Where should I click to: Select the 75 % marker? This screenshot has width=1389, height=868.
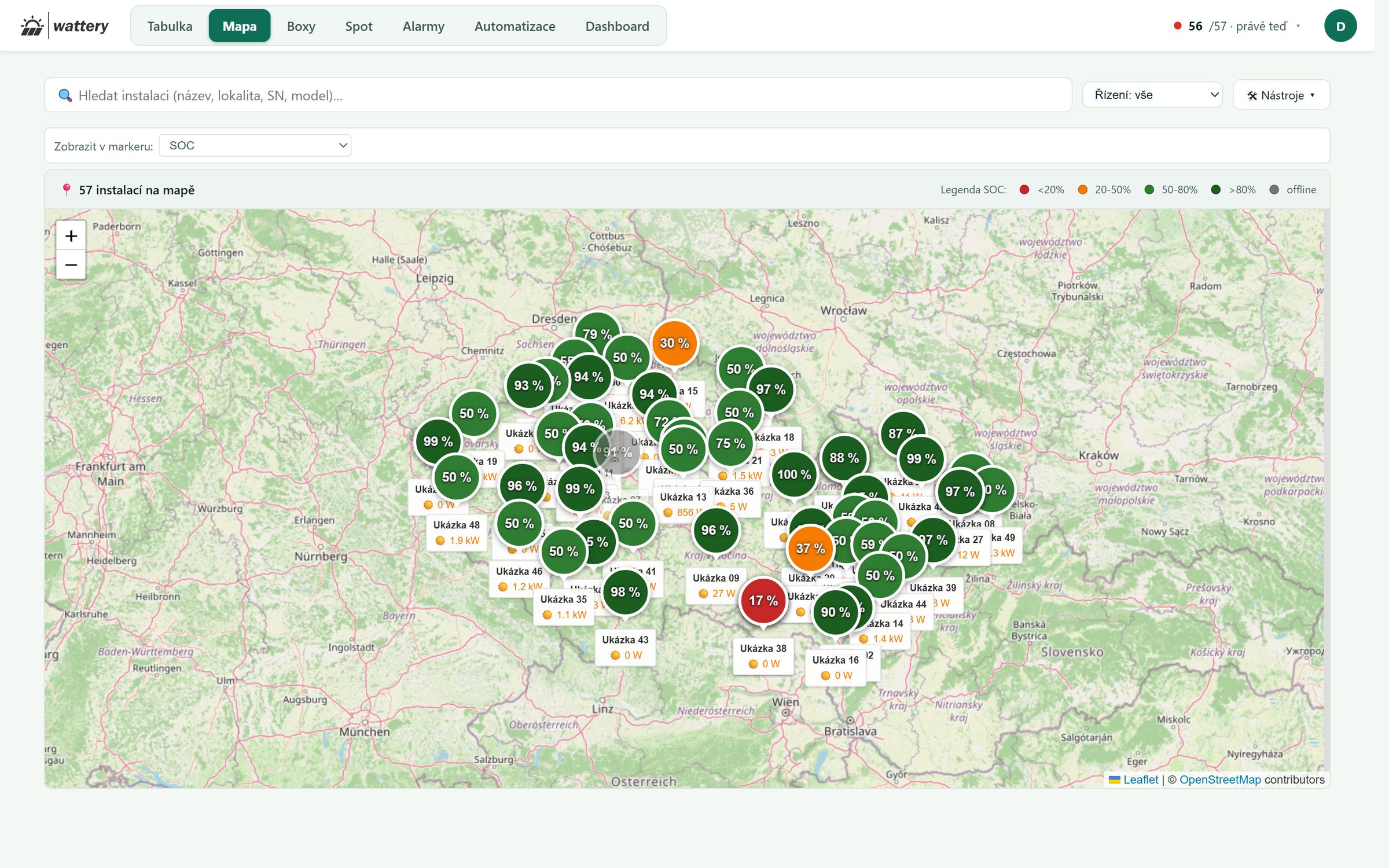(730, 443)
